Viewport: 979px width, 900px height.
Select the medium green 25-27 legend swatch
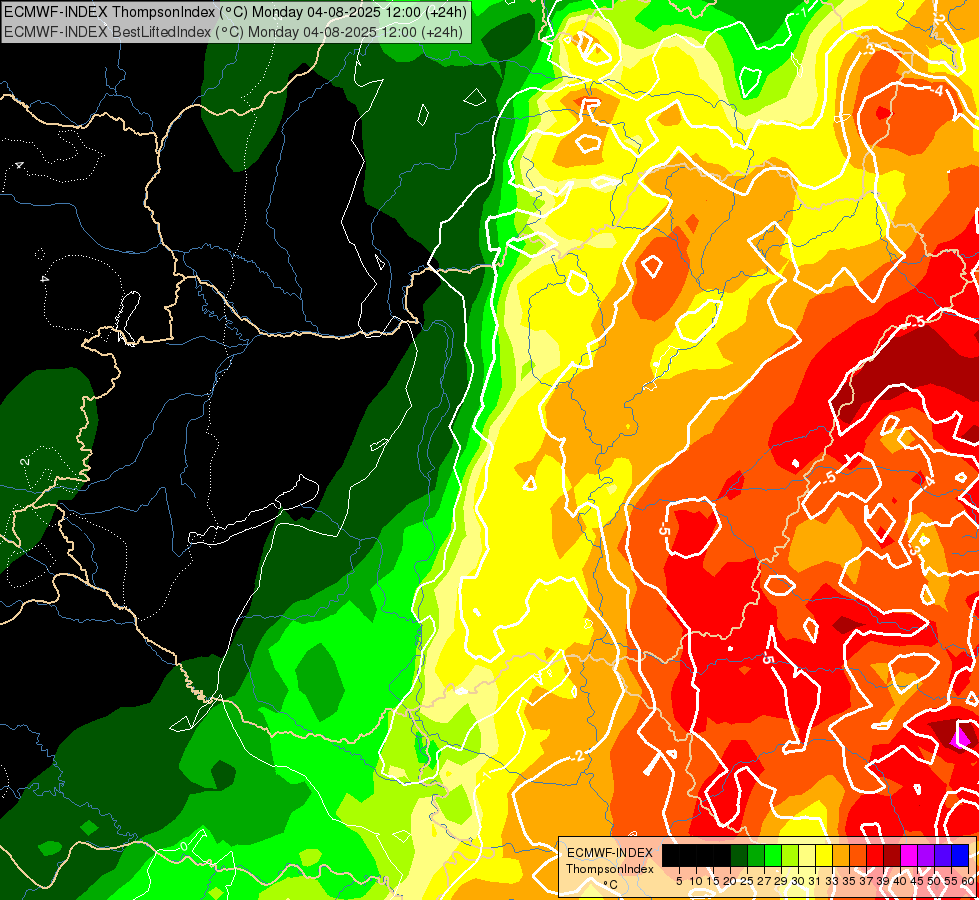point(756,856)
